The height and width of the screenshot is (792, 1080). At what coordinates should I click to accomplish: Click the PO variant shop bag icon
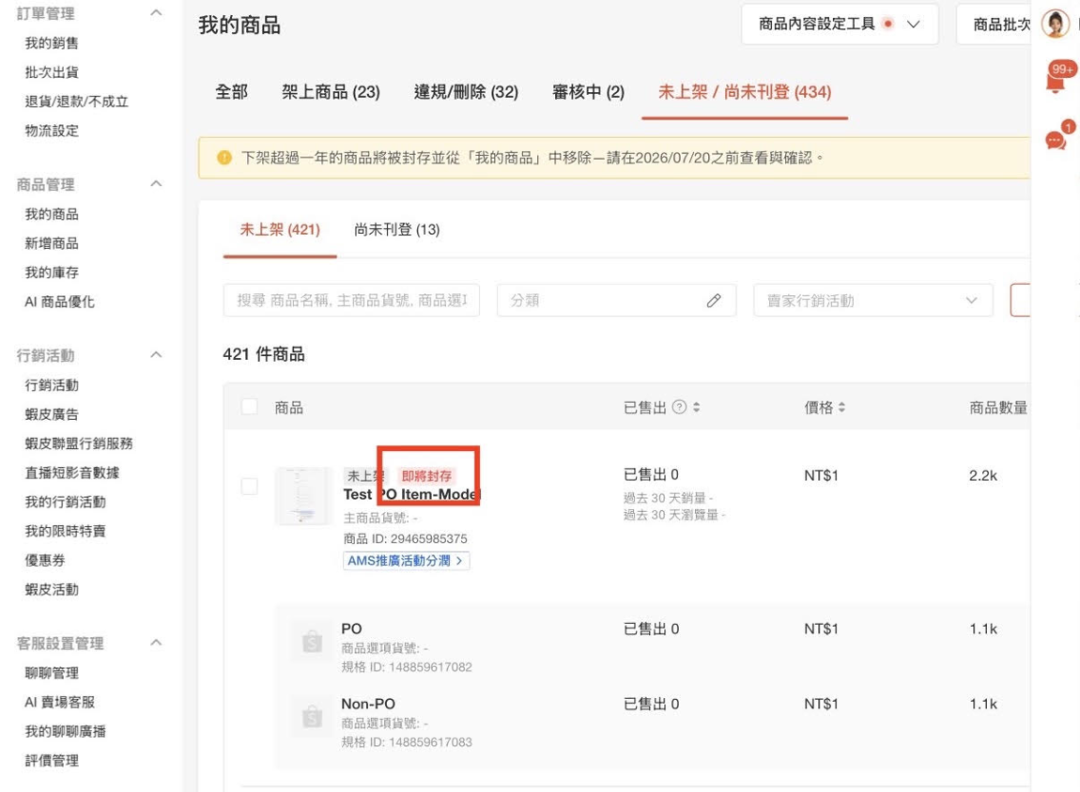tap(312, 642)
